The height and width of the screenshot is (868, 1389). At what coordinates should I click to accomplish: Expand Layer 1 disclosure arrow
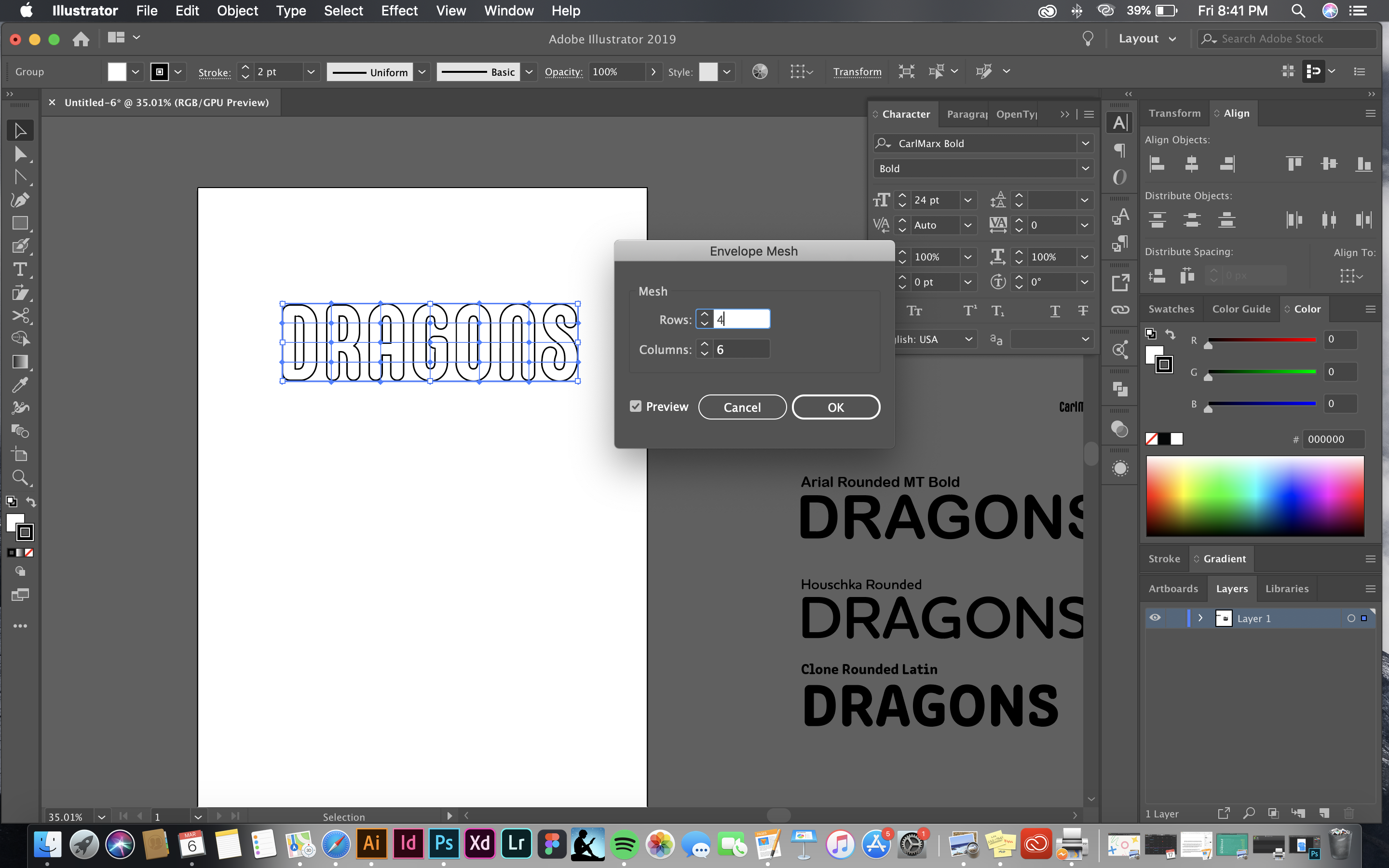coord(1200,618)
